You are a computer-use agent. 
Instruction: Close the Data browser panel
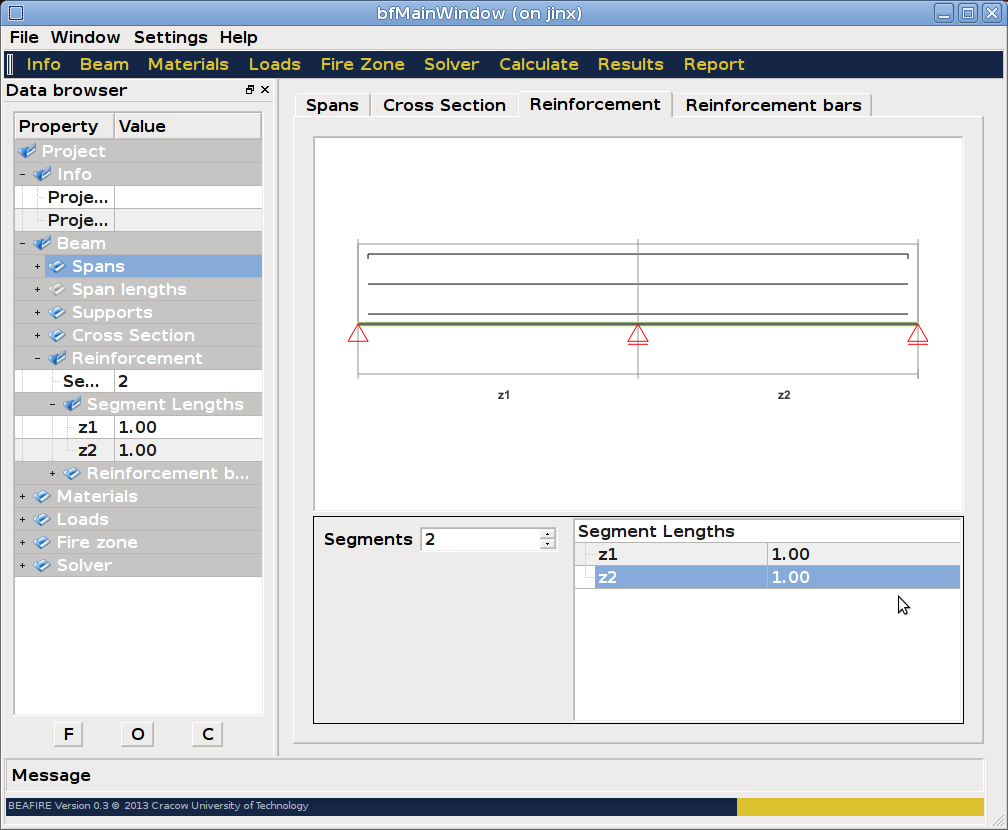(x=265, y=90)
